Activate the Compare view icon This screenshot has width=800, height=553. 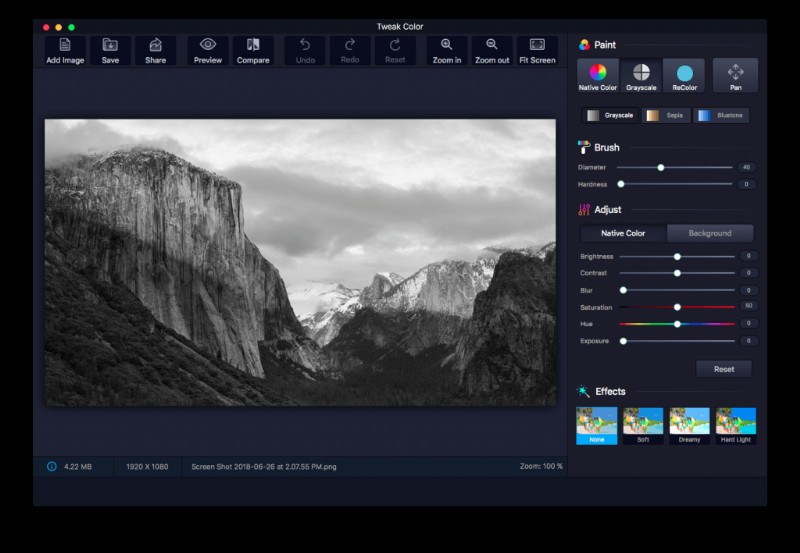click(253, 51)
